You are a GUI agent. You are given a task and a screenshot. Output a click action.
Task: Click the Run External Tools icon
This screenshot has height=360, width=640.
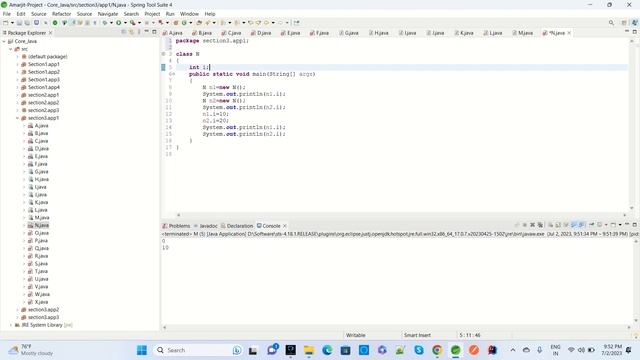coord(132,23)
